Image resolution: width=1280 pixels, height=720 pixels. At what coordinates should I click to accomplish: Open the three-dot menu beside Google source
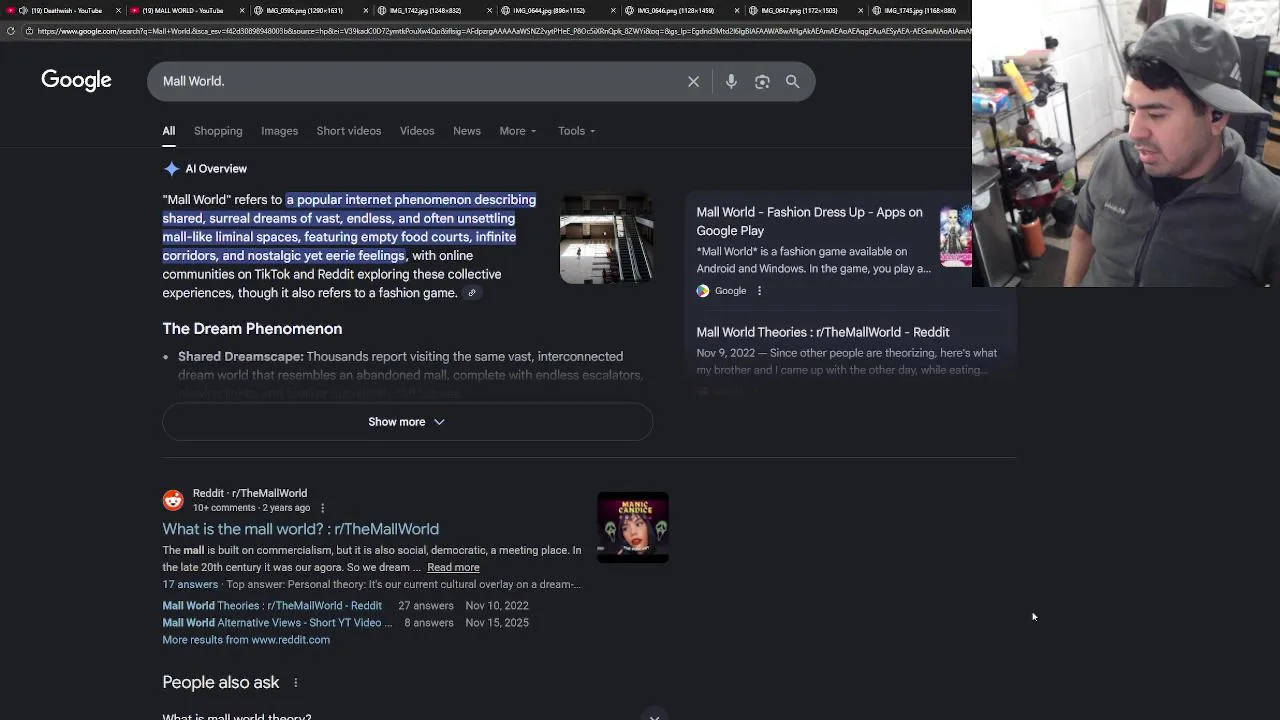point(759,291)
